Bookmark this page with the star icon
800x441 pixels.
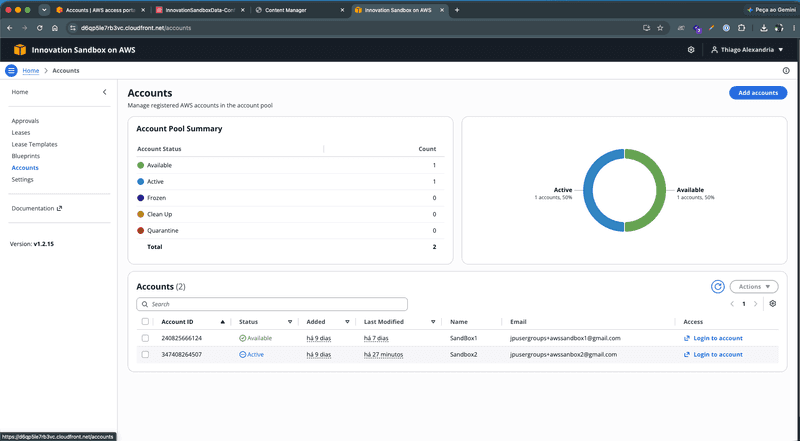(x=660, y=28)
